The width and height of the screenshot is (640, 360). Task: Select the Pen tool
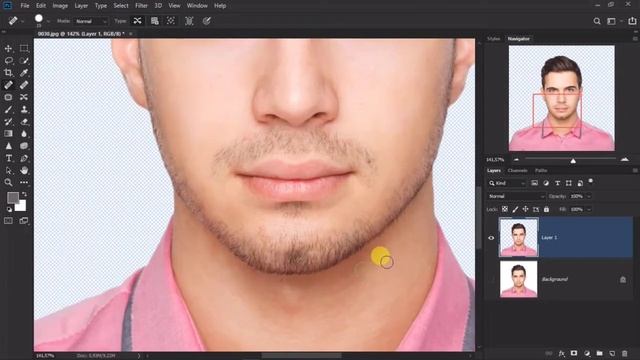[24, 158]
